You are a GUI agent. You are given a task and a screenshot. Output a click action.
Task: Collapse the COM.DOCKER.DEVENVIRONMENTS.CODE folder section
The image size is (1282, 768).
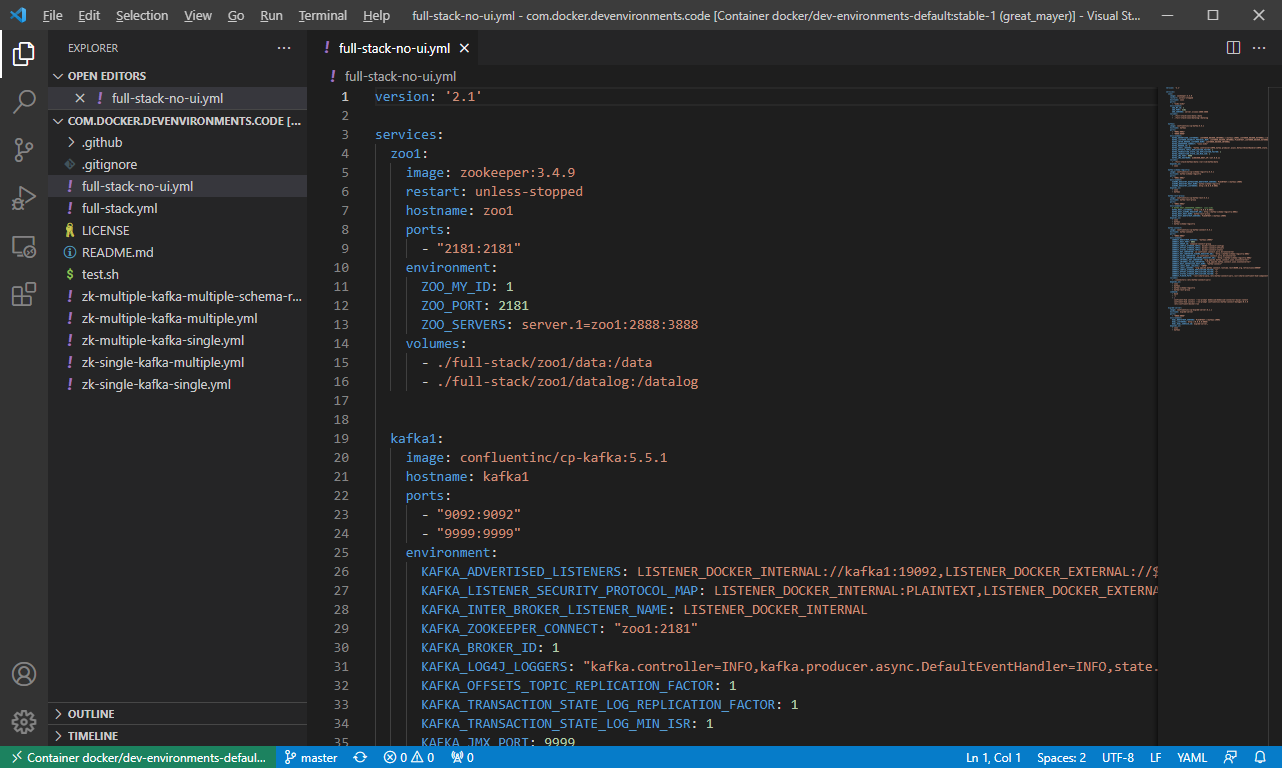point(178,120)
